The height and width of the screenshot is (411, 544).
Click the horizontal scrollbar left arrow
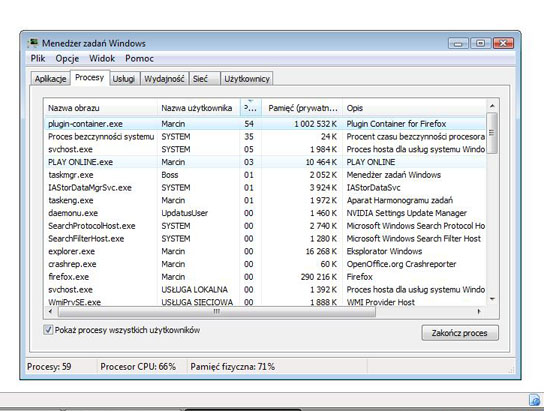click(x=51, y=311)
